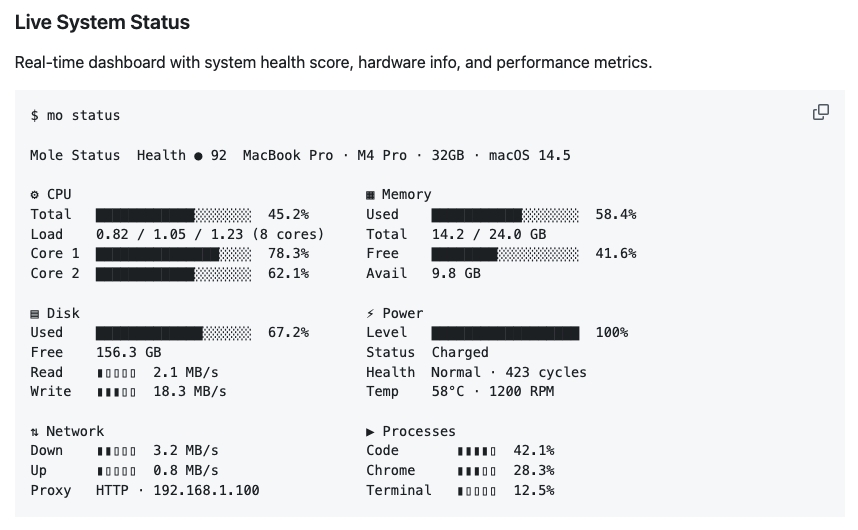Click the Power lightning bolt icon
858x530 pixels.
coord(370,313)
